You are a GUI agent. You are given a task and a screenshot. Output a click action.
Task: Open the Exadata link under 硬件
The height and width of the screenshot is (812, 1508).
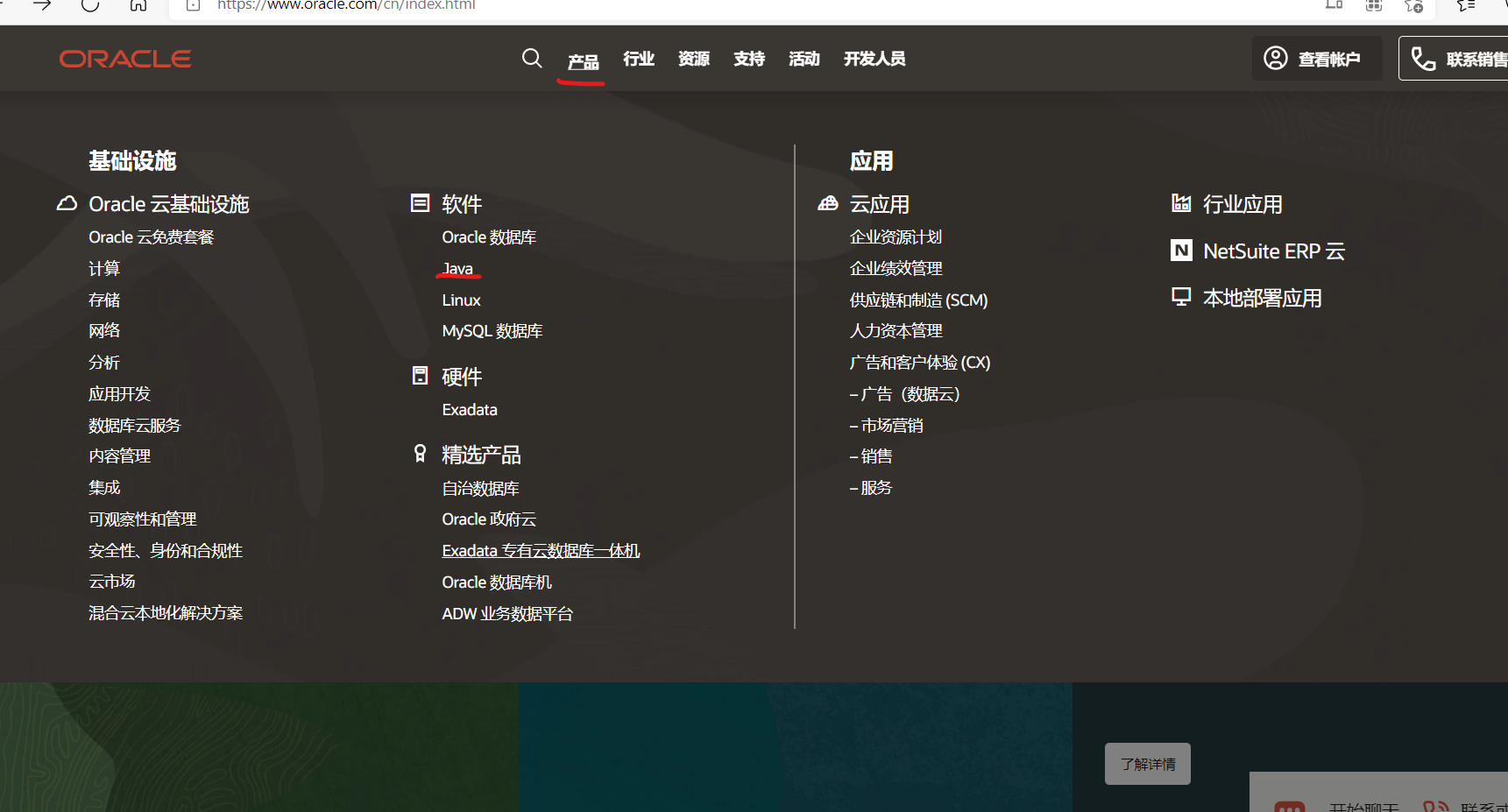470,410
